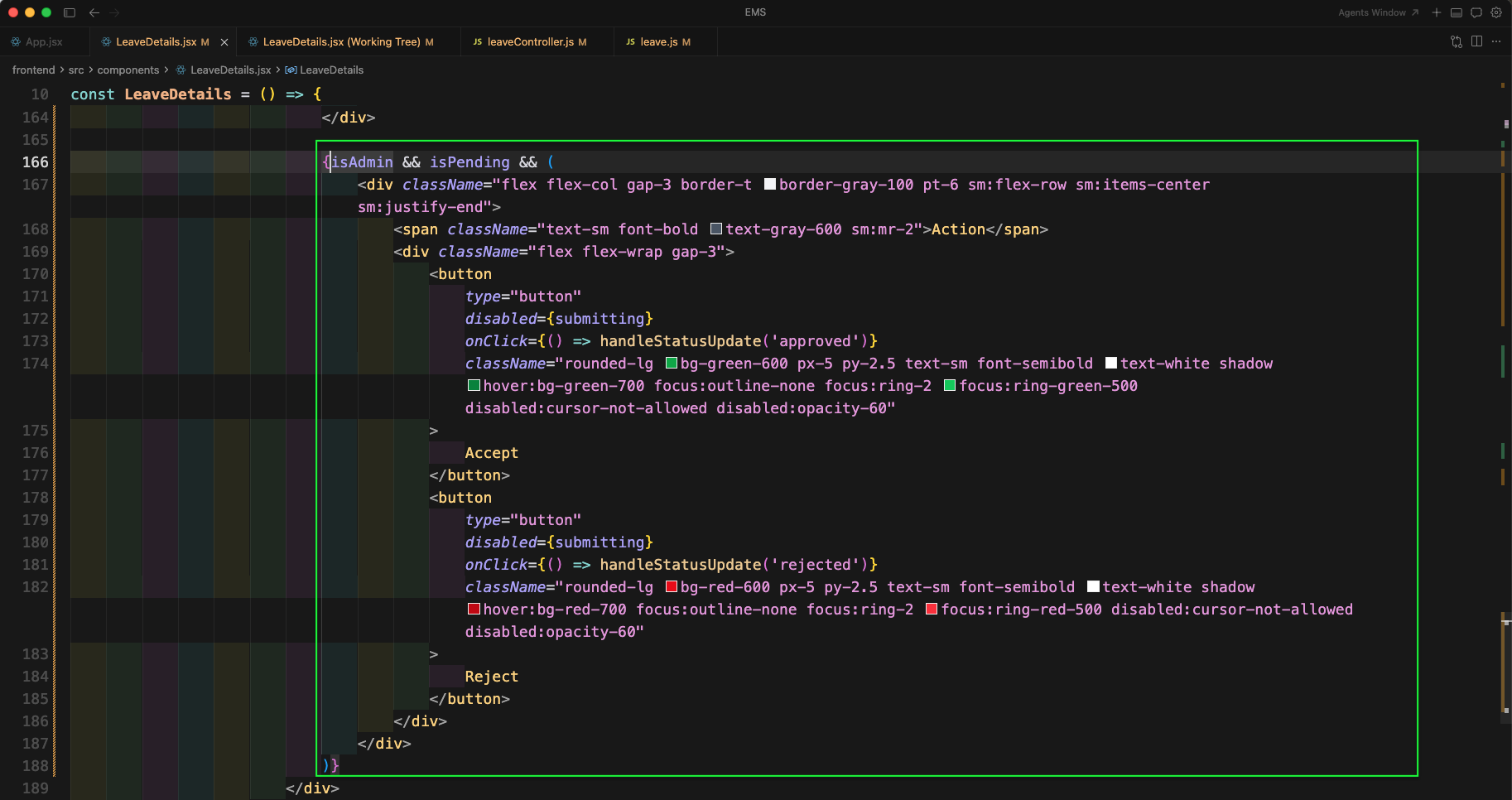Split the editor to the right

coord(1476,41)
